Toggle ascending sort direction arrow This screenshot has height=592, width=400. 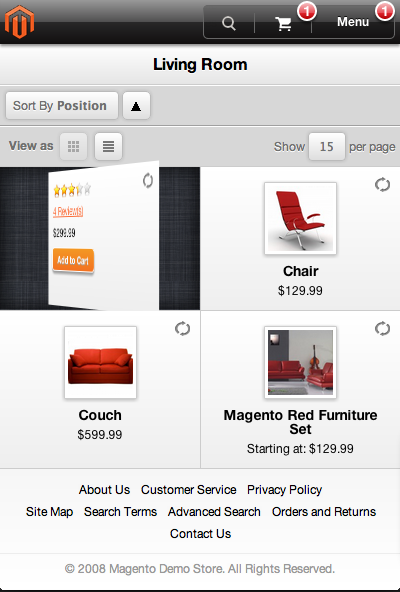click(x=136, y=106)
